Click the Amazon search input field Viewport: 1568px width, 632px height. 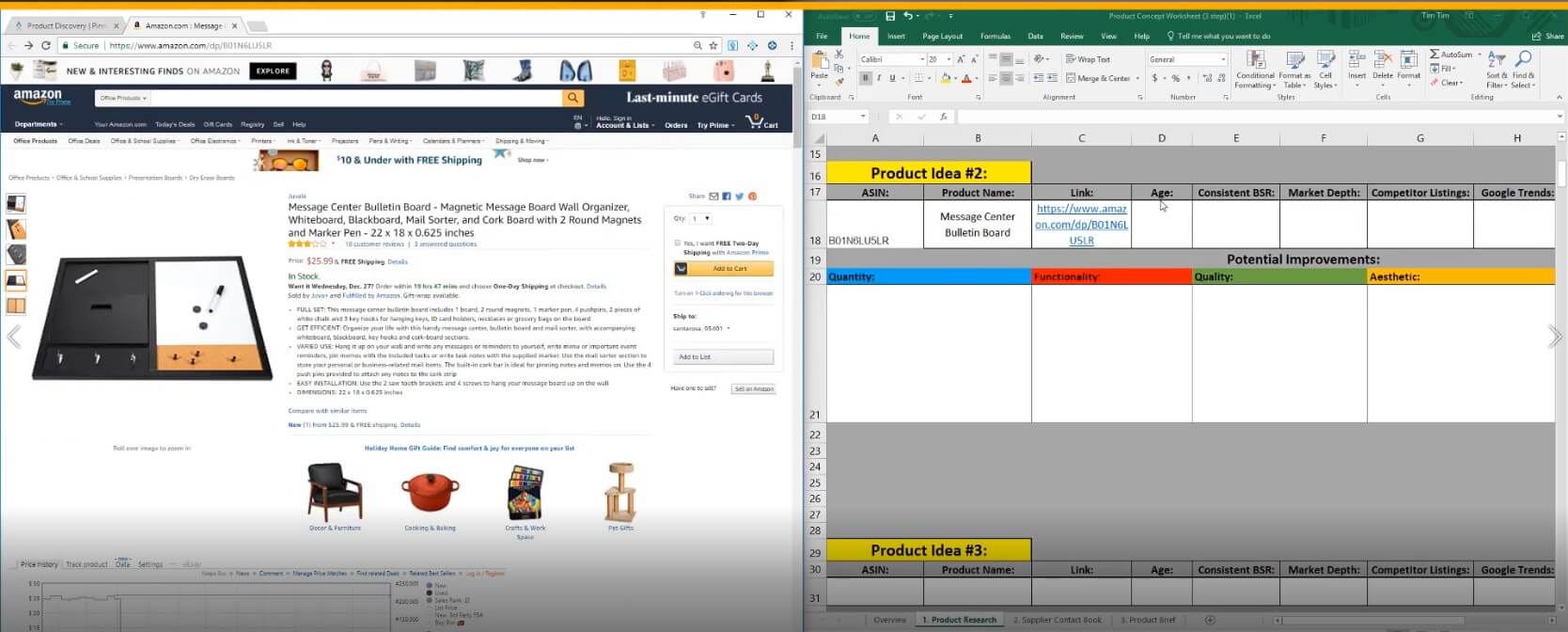pyautogui.click(x=355, y=98)
